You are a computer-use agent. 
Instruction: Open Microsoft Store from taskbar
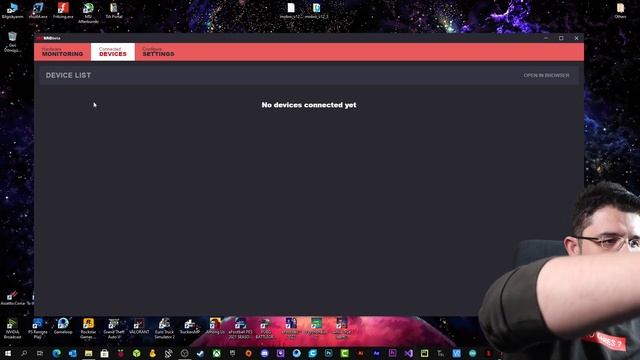coord(104,353)
